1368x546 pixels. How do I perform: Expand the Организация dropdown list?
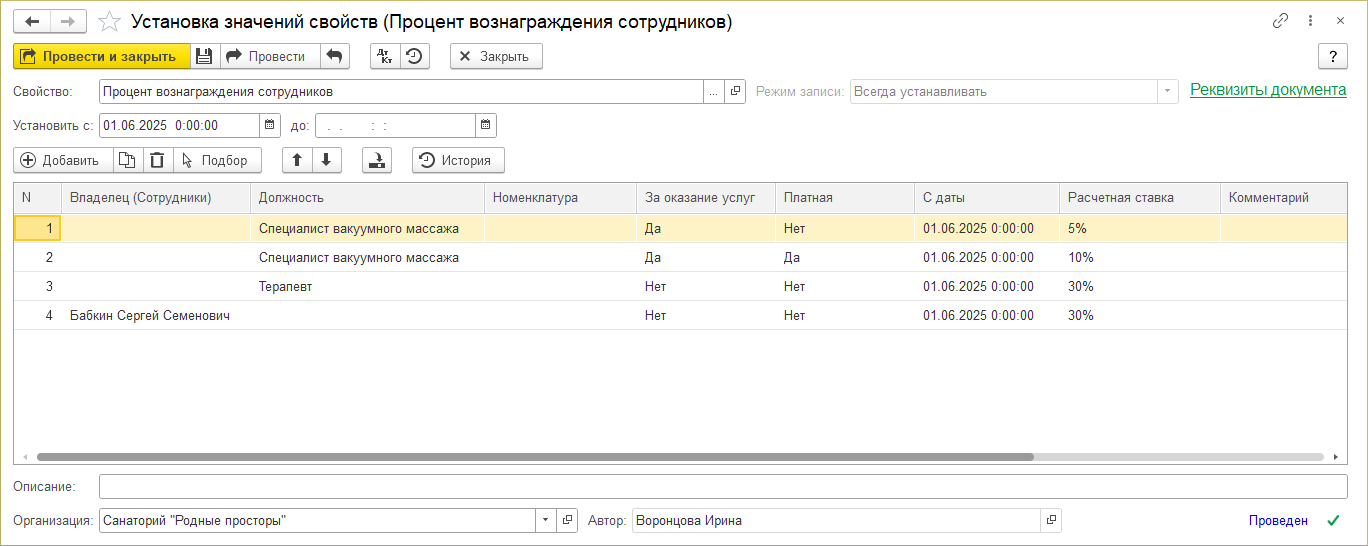click(545, 521)
